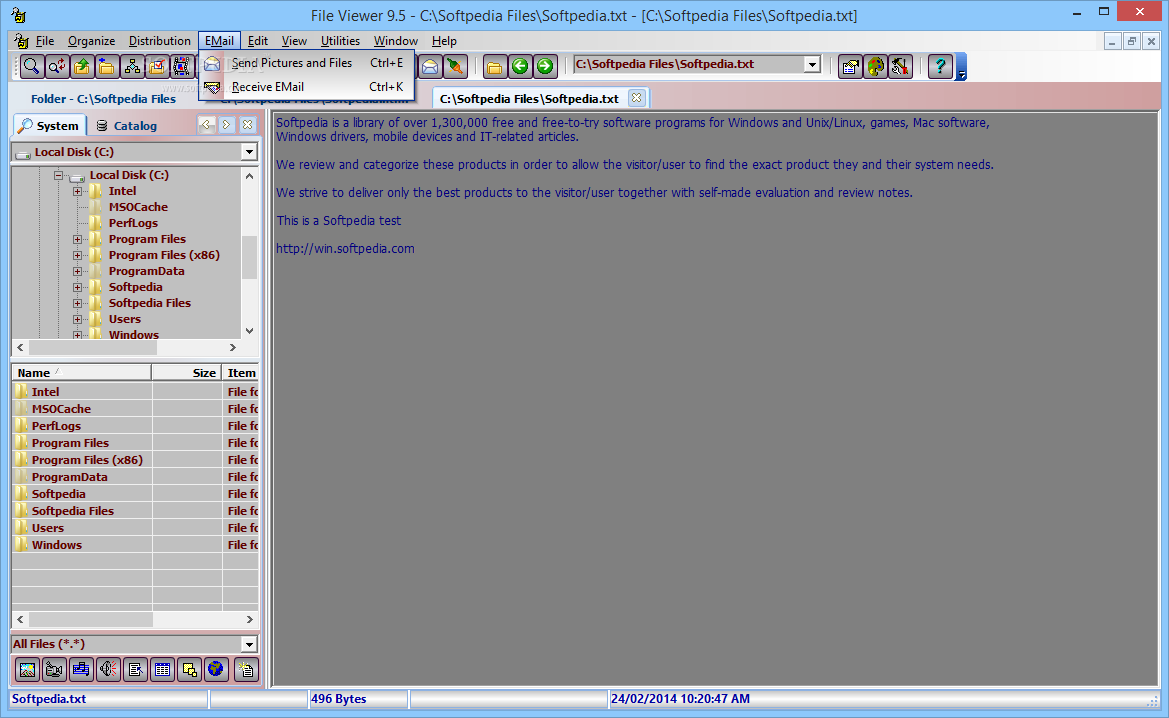1169x718 pixels.
Task: Click the text document filter icon
Action: click(135, 670)
